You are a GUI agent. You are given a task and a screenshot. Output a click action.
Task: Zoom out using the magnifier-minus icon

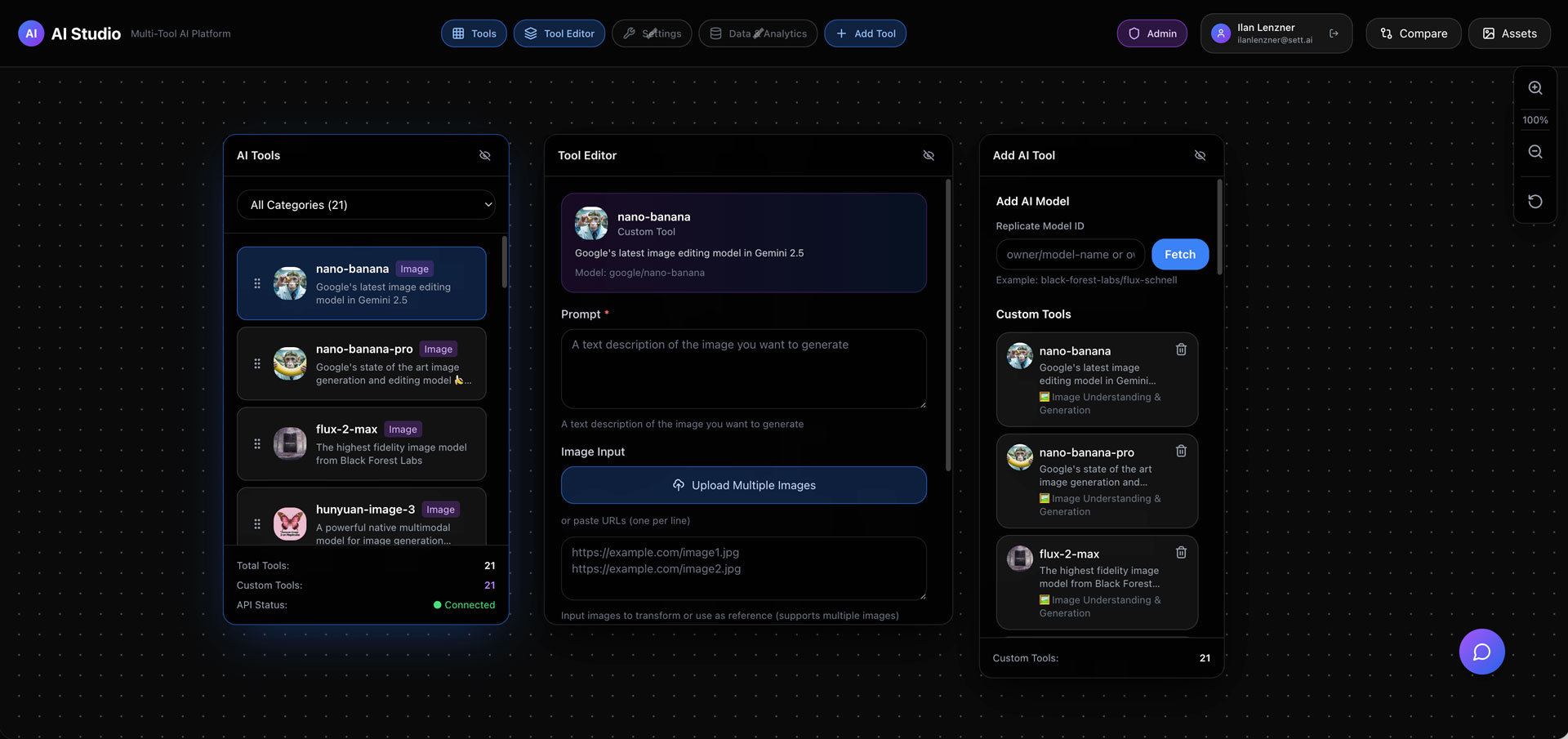click(1535, 151)
